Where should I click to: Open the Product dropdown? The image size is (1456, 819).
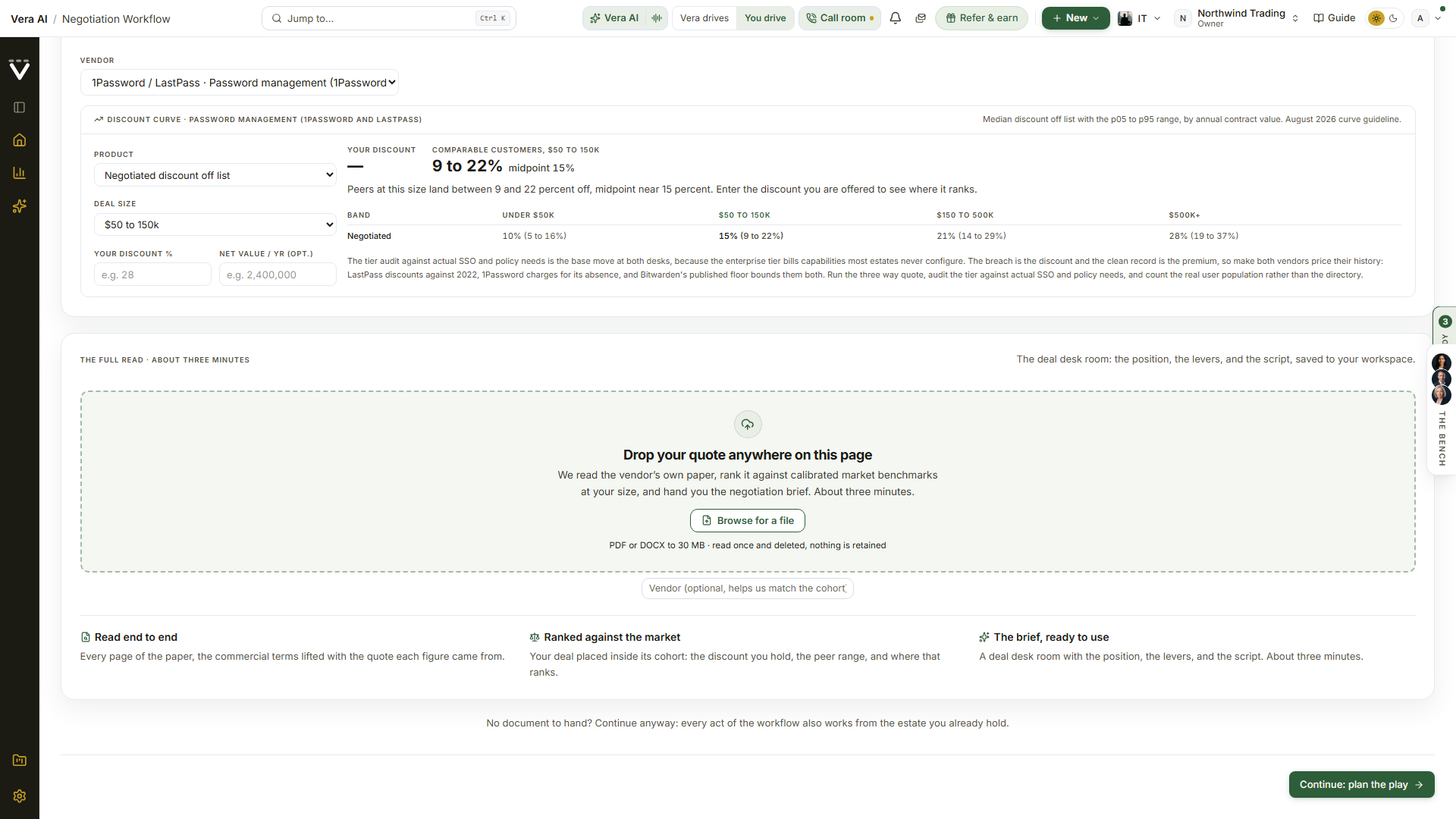215,175
